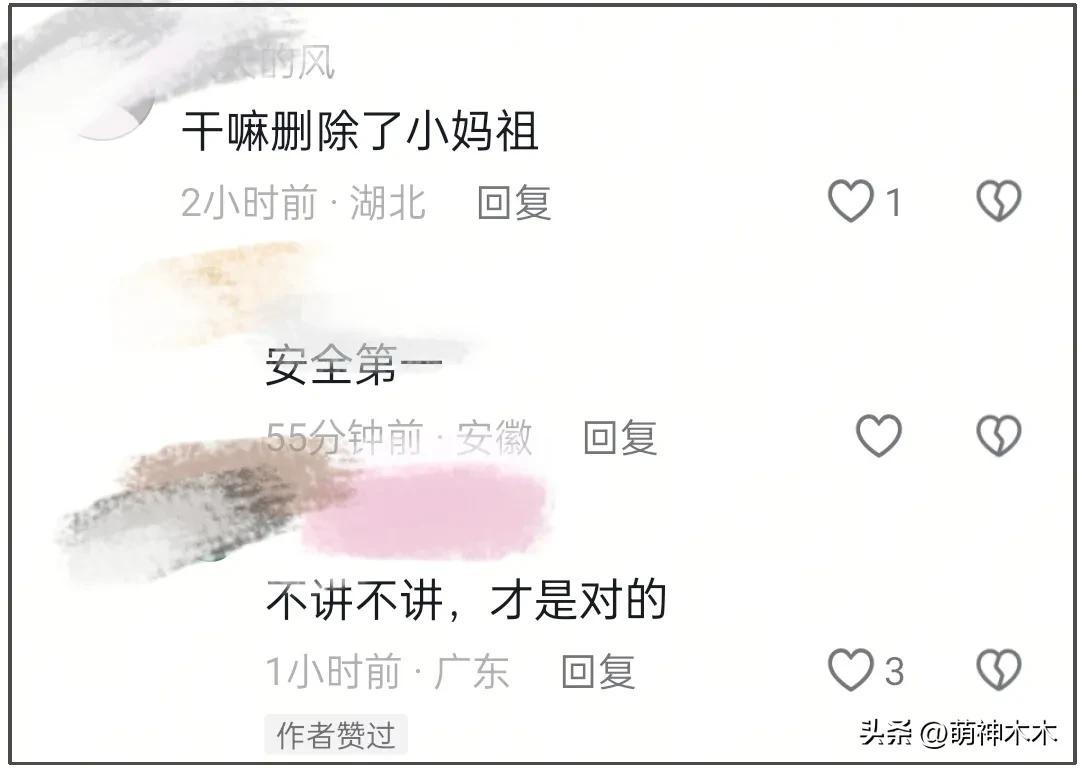Reply to the comment from 湖北
Screen dimensions: 1080x769
click(x=515, y=203)
